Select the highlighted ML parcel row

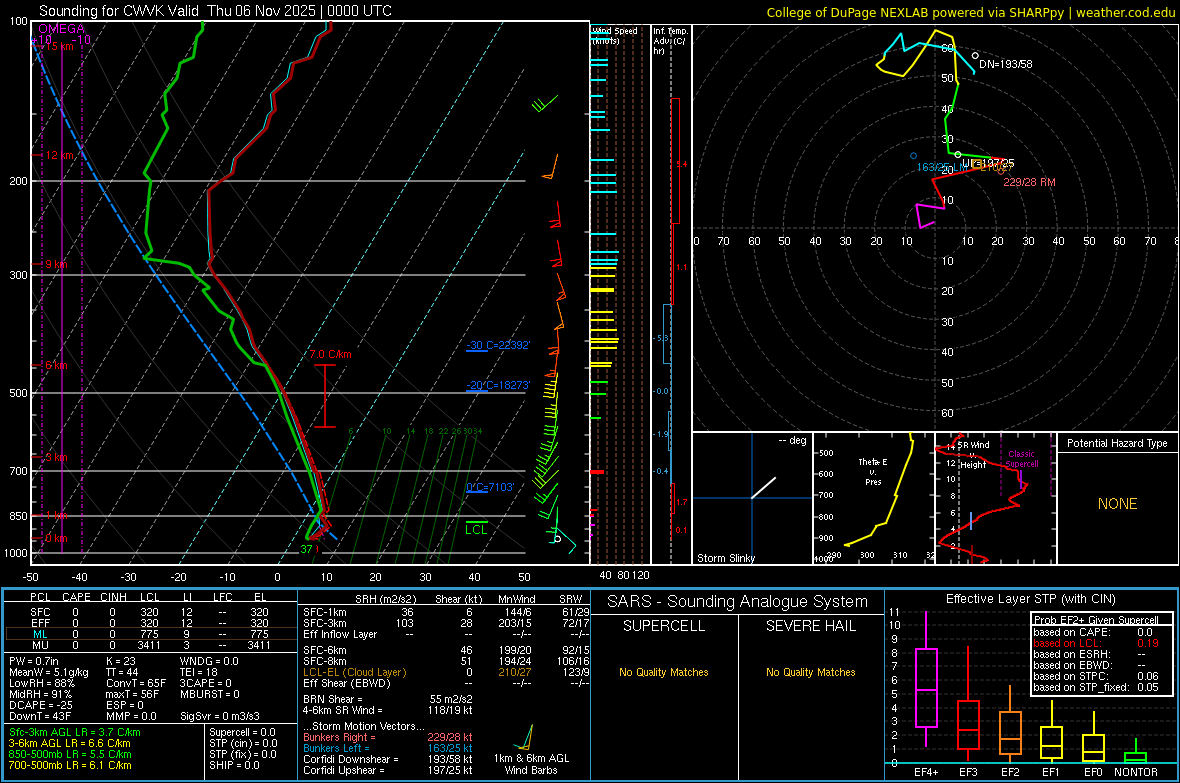click(x=151, y=634)
